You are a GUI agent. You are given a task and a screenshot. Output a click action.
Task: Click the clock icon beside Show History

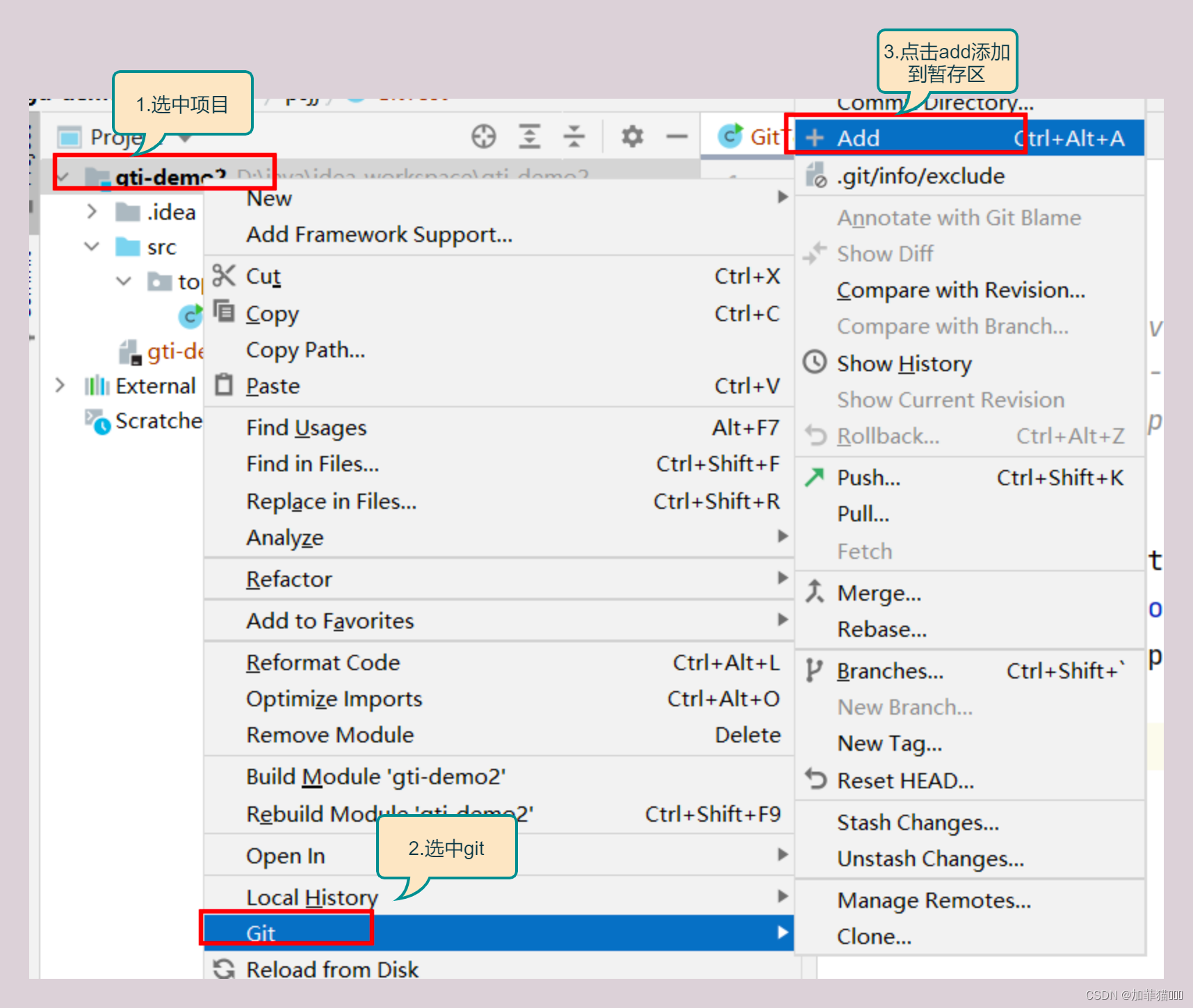[x=815, y=362]
